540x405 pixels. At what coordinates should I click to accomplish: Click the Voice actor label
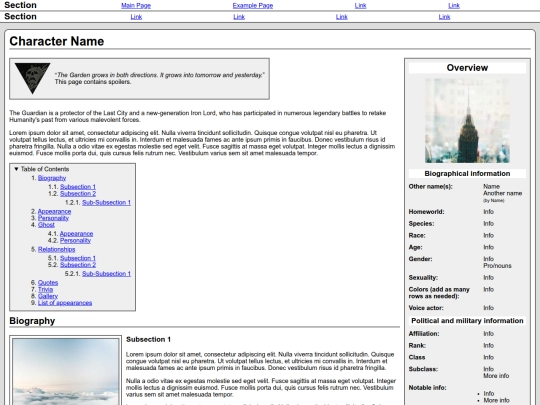click(426, 308)
